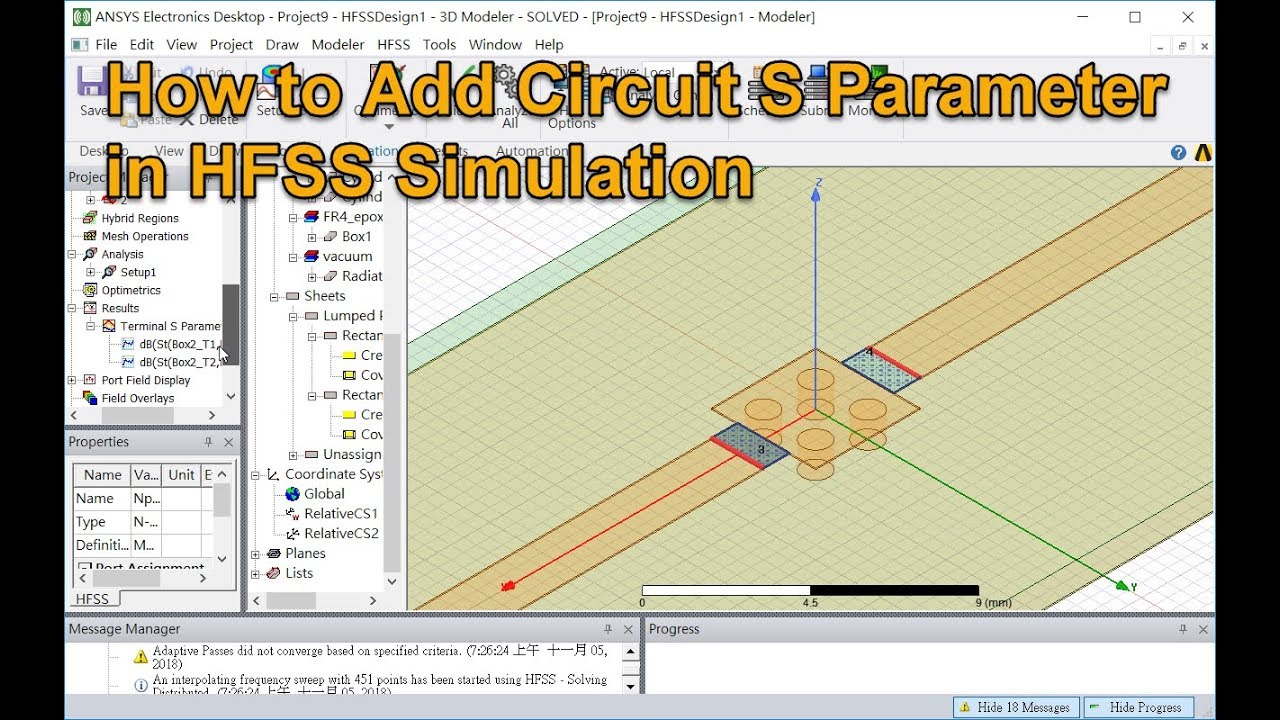The height and width of the screenshot is (720, 1280).
Task: Open the blue help question-mark icon
Action: [1178, 152]
